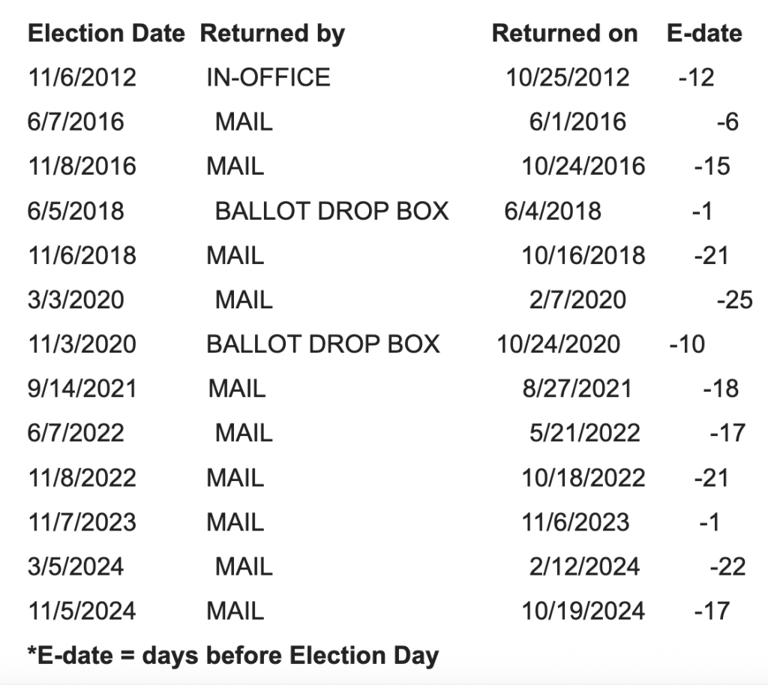Click election date 11/5/2024
The image size is (768, 685).
tap(82, 611)
